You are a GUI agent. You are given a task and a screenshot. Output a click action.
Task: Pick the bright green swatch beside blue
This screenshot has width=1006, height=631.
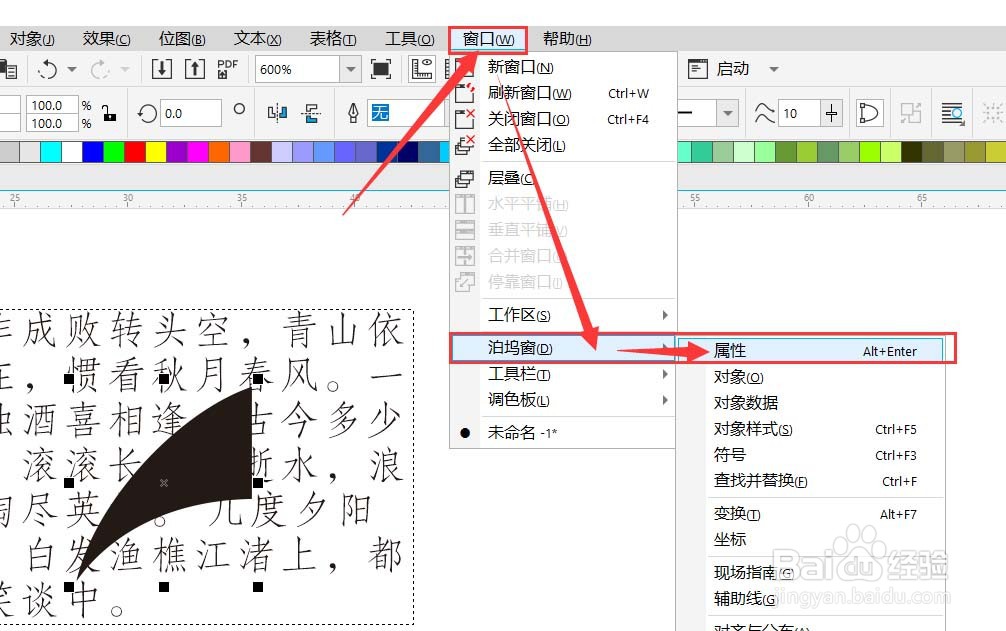click(114, 152)
